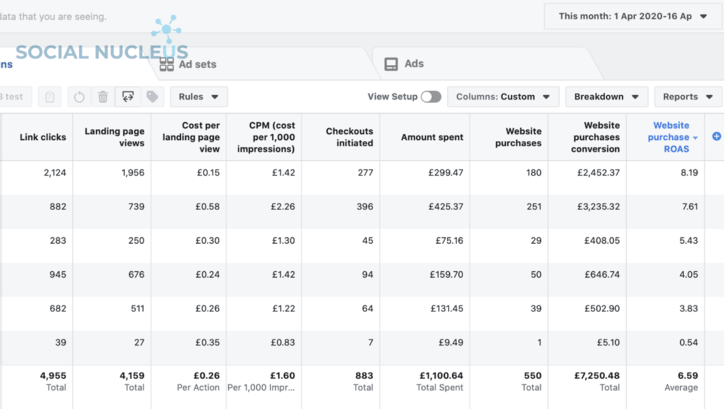This screenshot has width=727, height=409.
Task: Open the Reports dropdown menu
Action: click(x=687, y=97)
